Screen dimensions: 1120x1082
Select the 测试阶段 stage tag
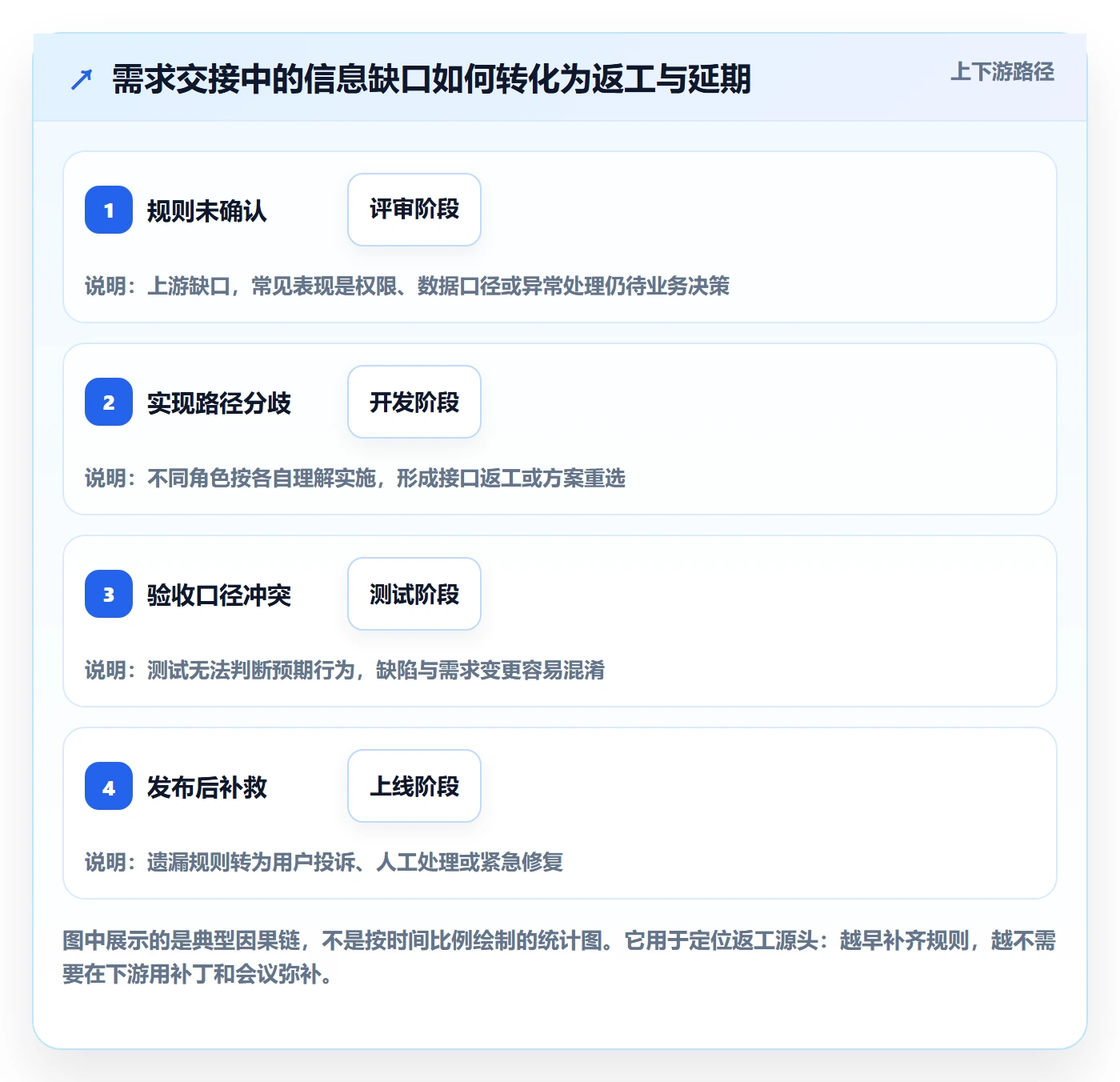pyautogui.click(x=414, y=594)
